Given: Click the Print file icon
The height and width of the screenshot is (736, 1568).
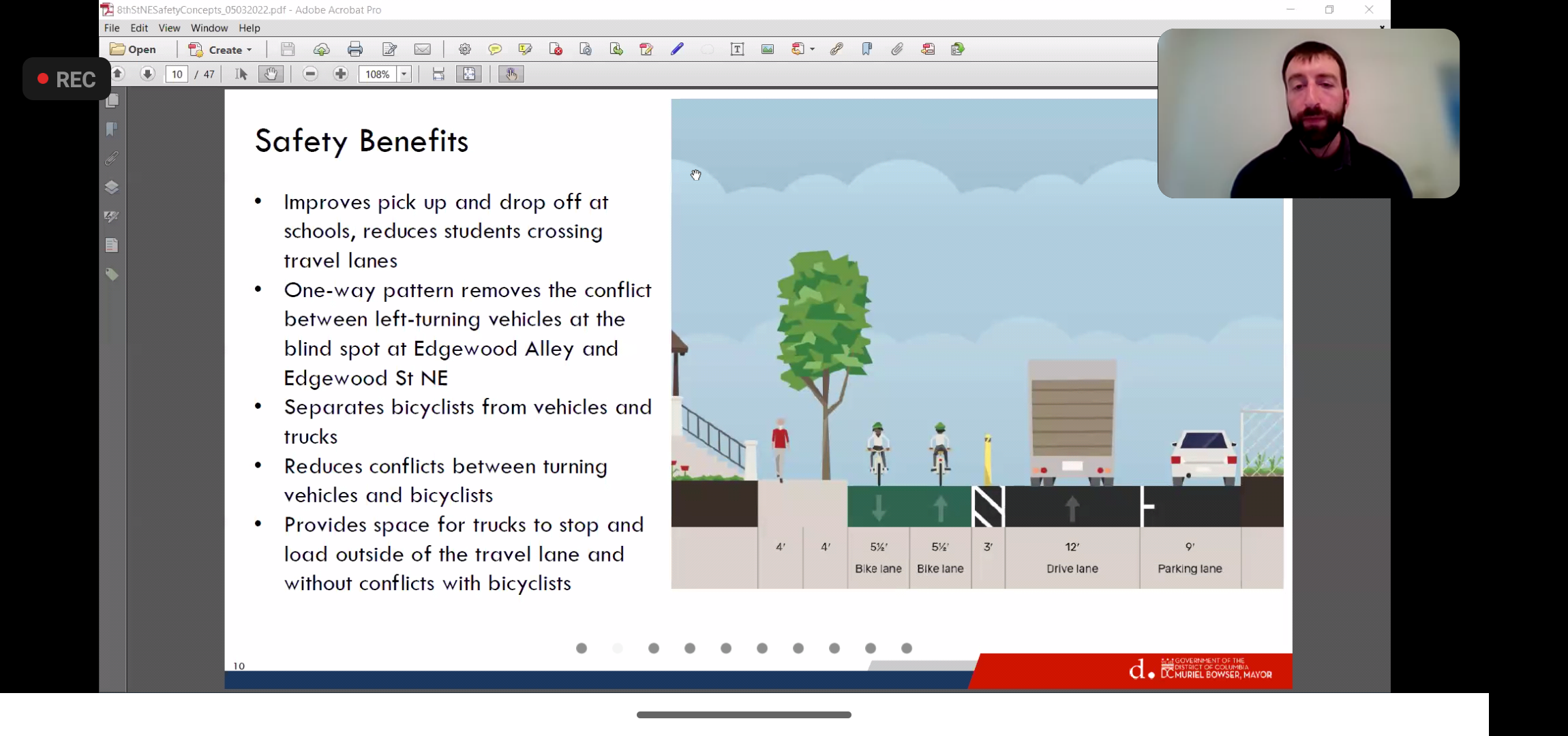Looking at the screenshot, I should tap(355, 49).
